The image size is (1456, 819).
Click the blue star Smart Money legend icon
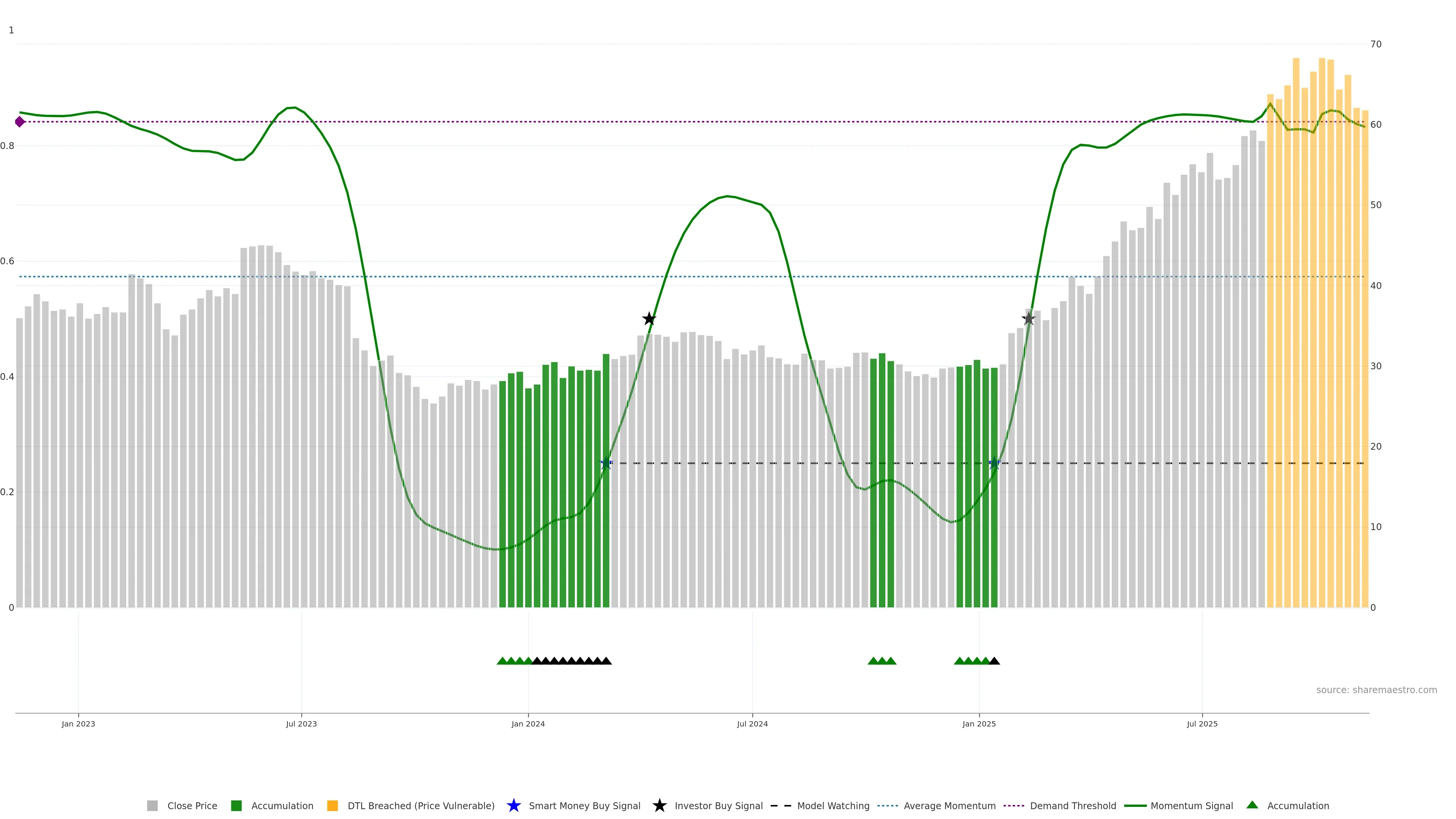coord(513,805)
